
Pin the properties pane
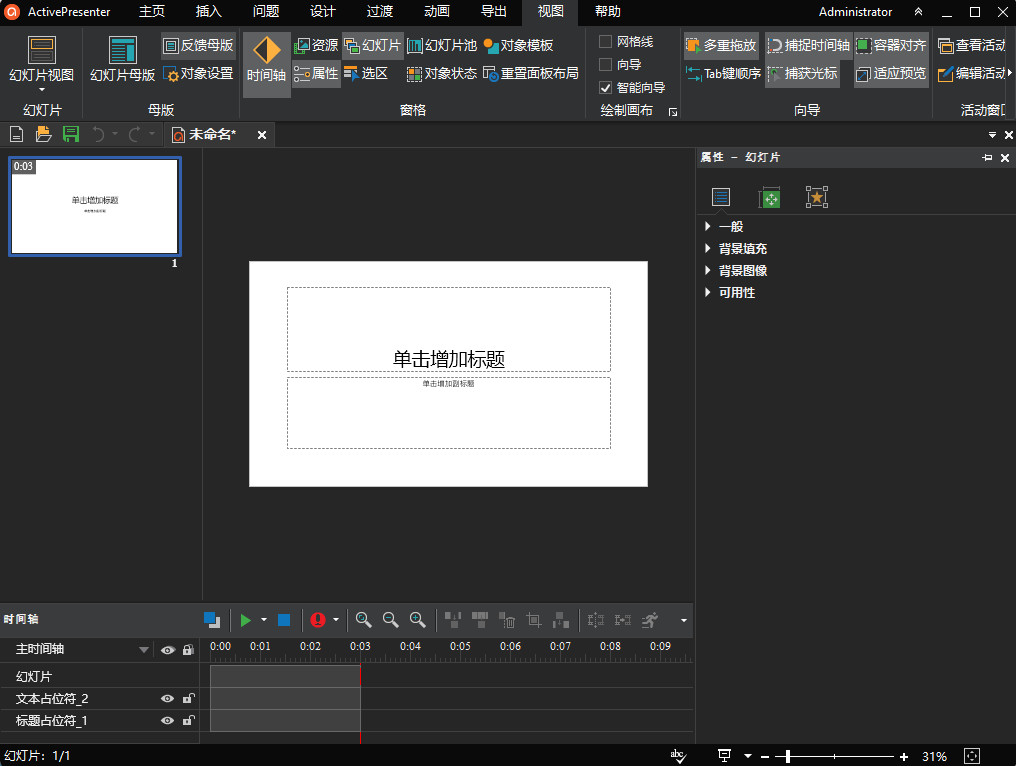tap(987, 157)
